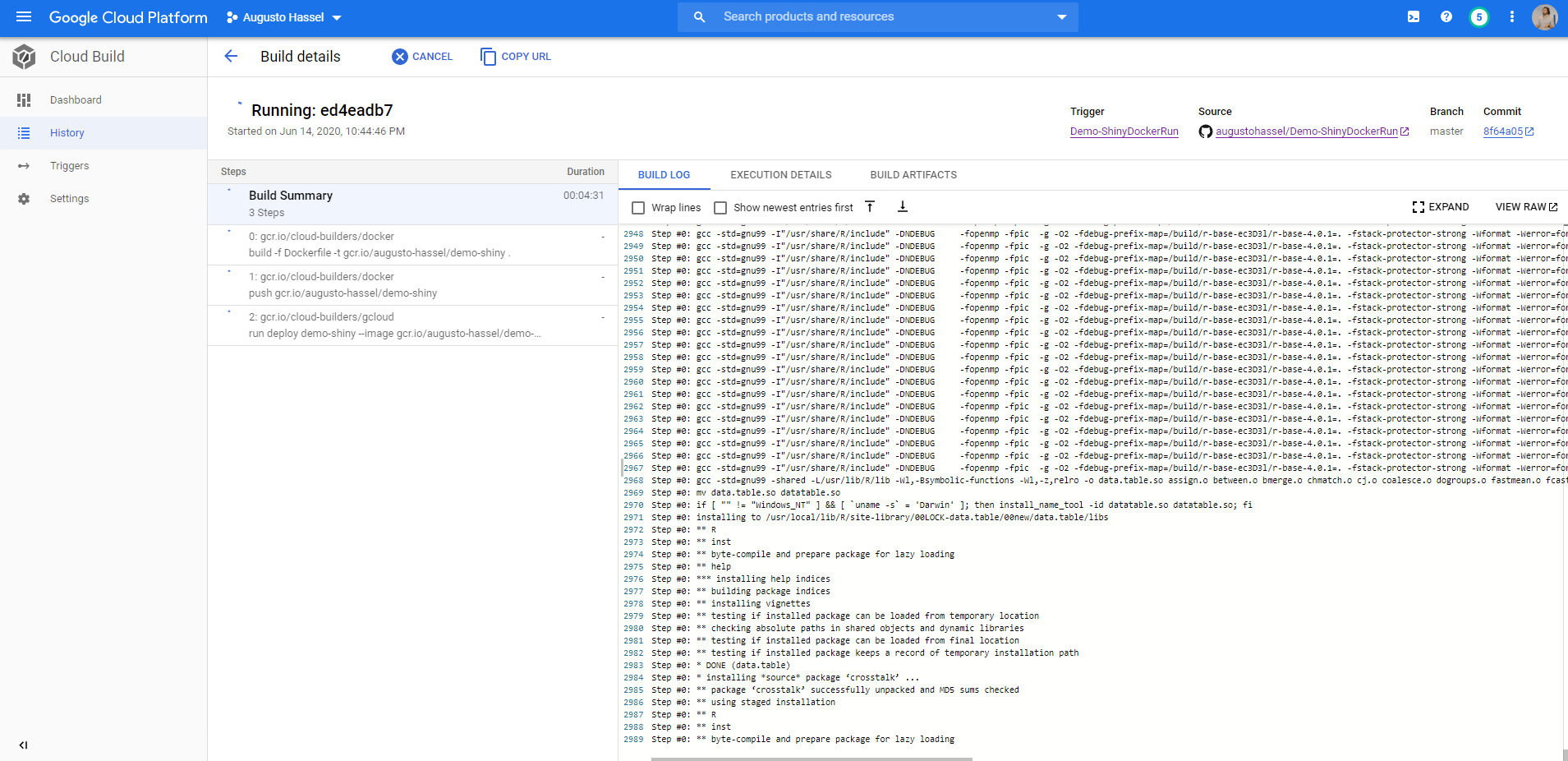This screenshot has height=761, width=1568.
Task: Open the vertical three-dot more menu
Action: (x=1512, y=16)
